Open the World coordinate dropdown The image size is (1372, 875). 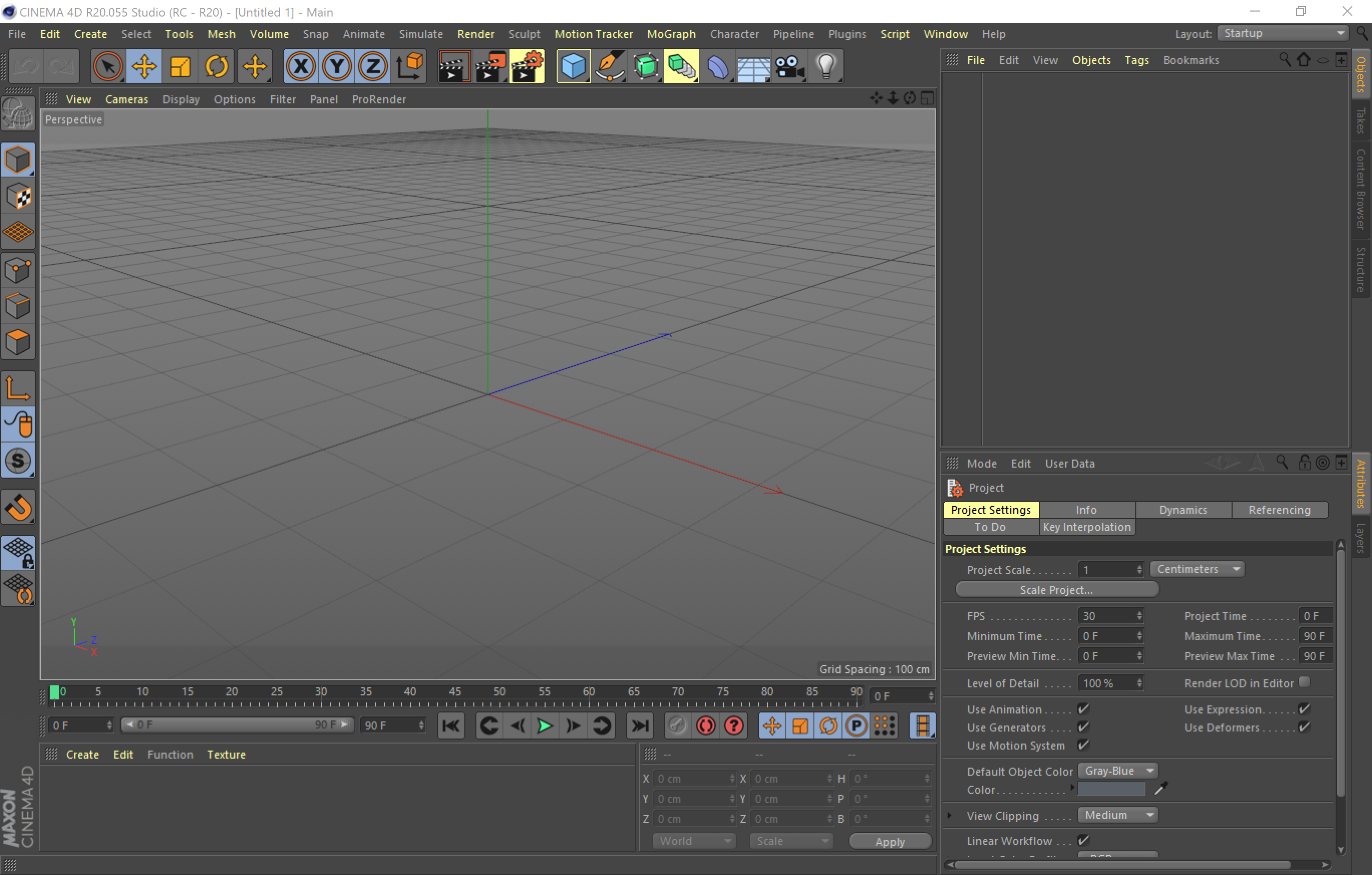(695, 841)
